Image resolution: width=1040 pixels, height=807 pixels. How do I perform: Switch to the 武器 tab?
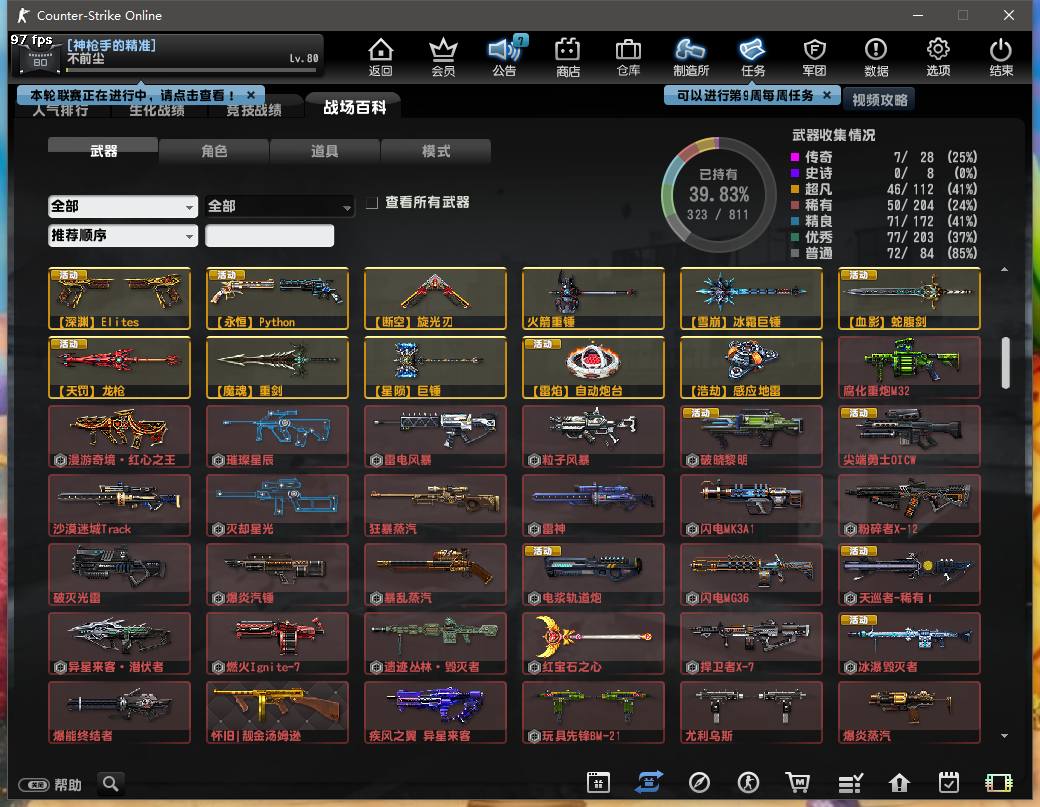(x=103, y=150)
